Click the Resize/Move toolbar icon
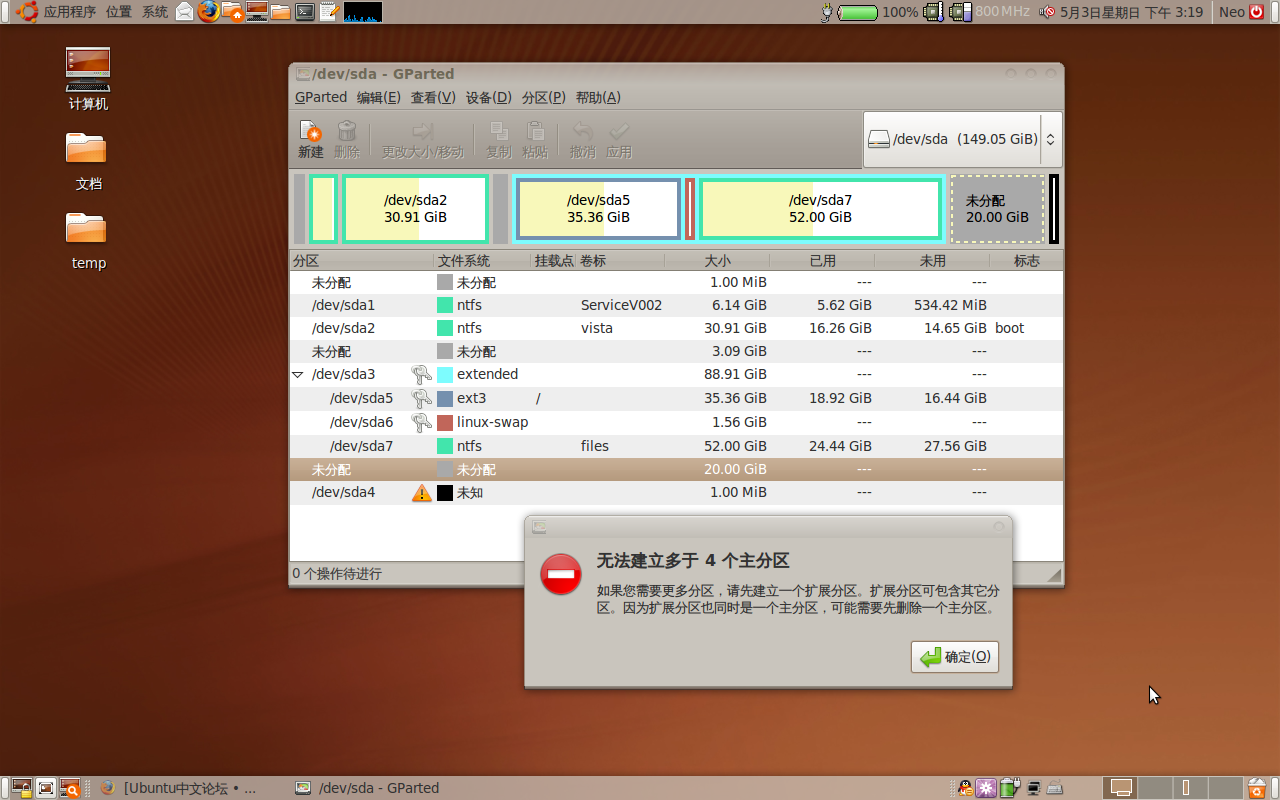This screenshot has width=1280, height=800. click(x=423, y=131)
